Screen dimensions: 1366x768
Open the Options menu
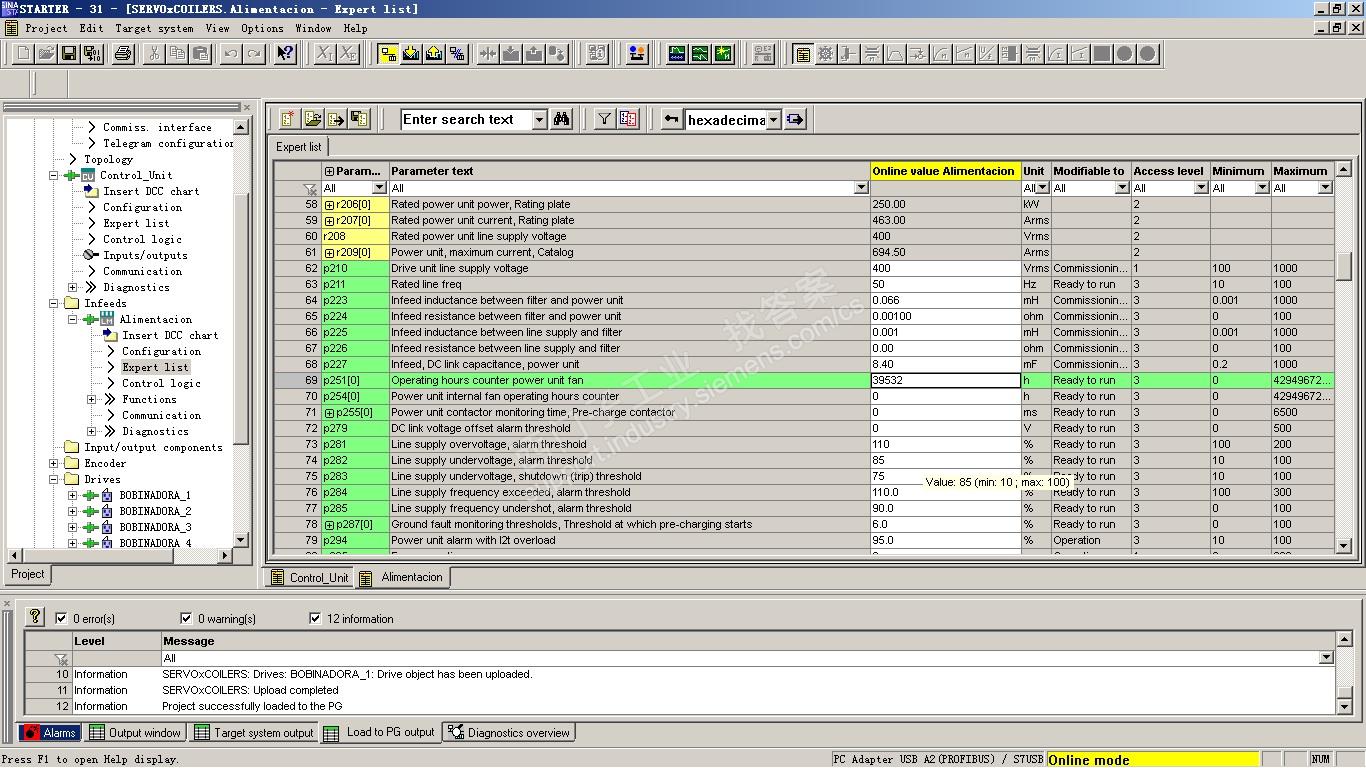(x=262, y=28)
